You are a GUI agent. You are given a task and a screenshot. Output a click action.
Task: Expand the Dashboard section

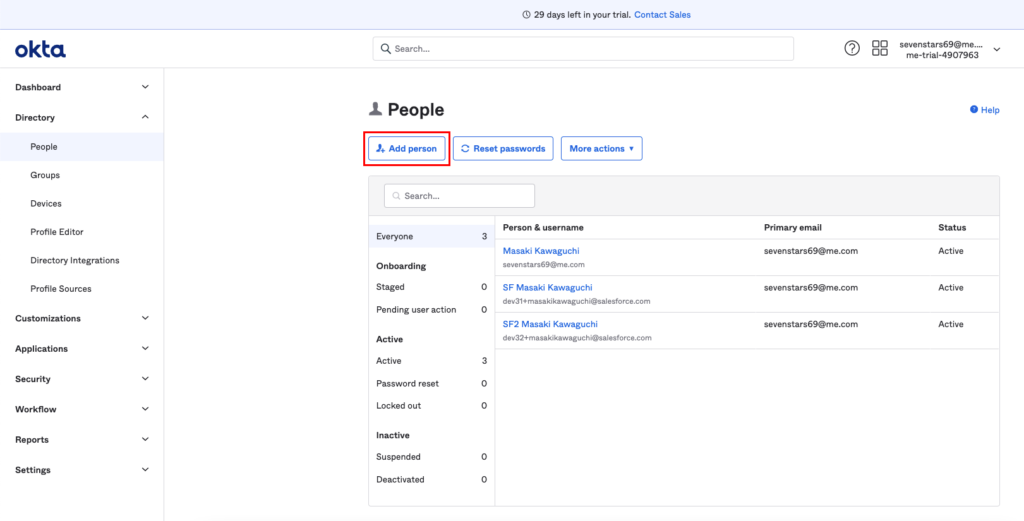[145, 87]
